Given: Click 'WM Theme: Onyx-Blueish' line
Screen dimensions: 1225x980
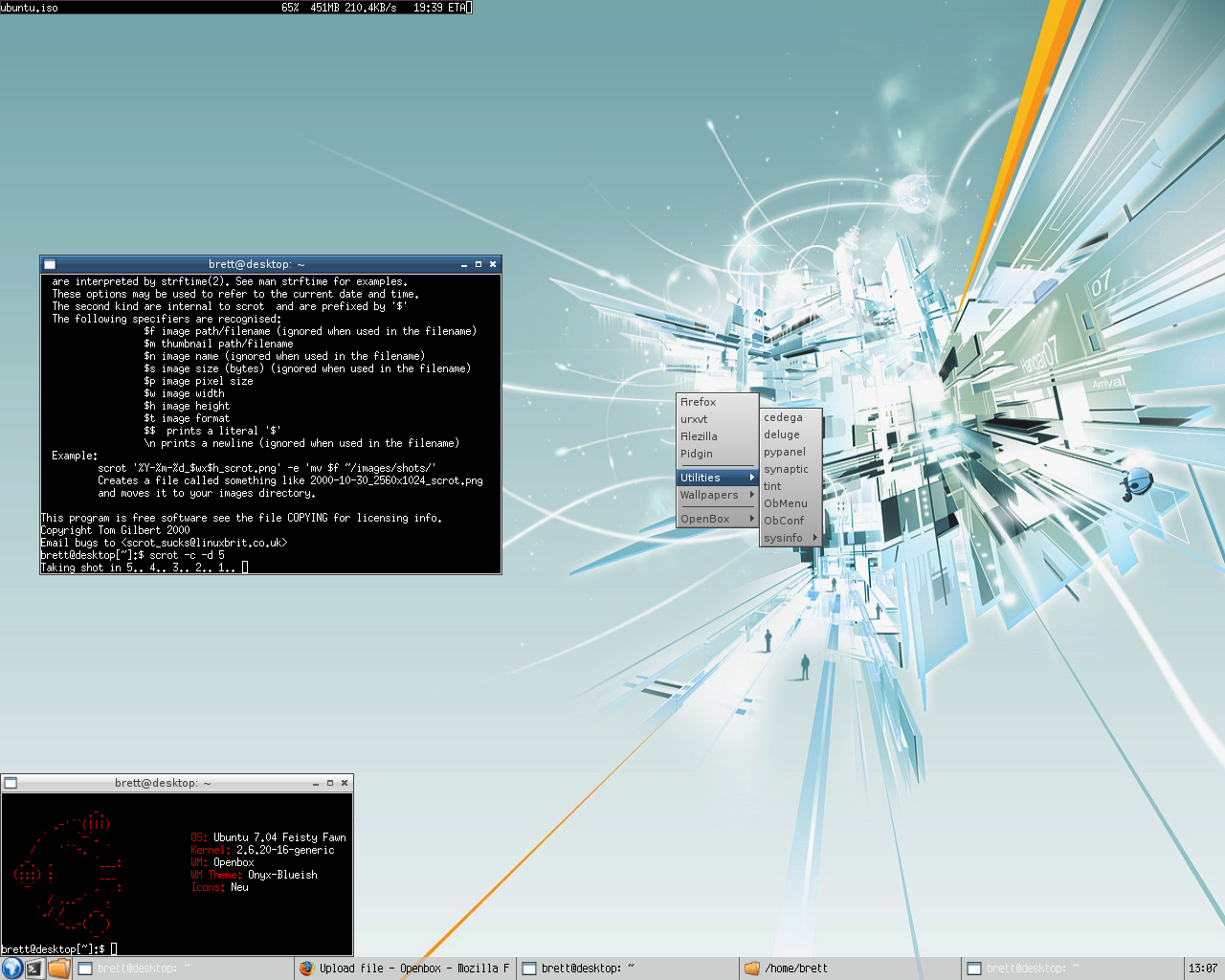Looking at the screenshot, I should [254, 875].
